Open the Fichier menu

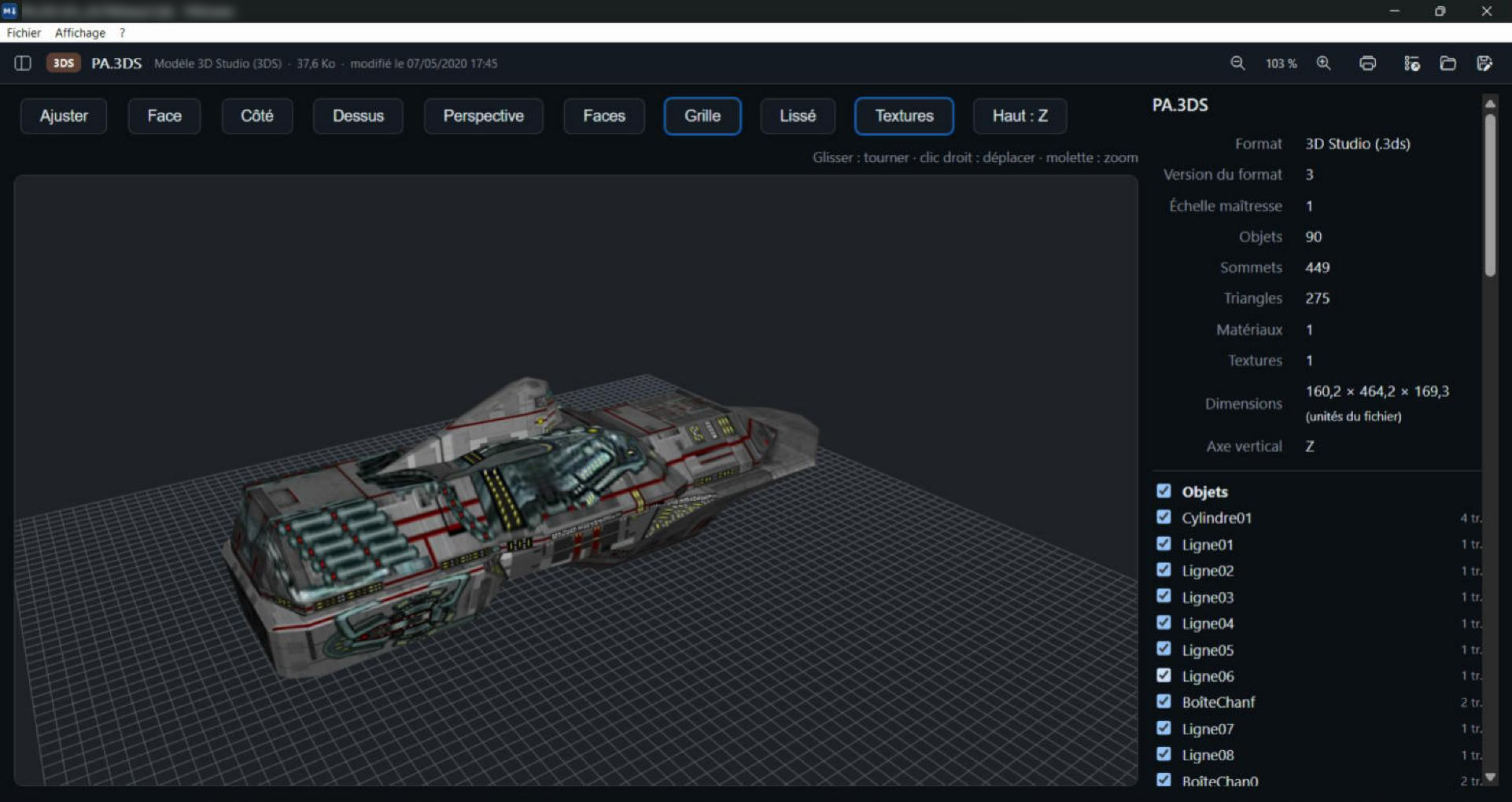(24, 32)
